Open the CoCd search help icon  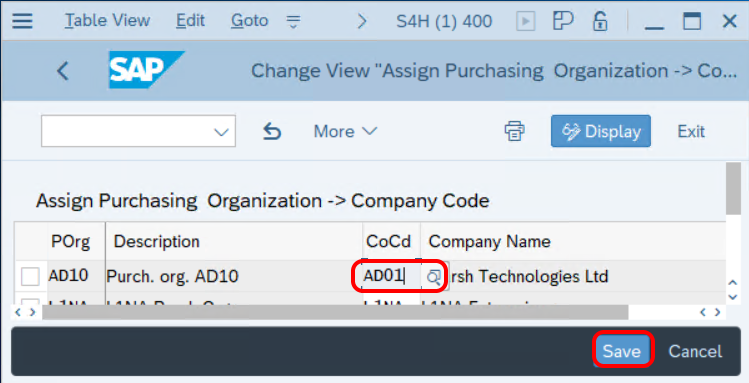click(433, 276)
